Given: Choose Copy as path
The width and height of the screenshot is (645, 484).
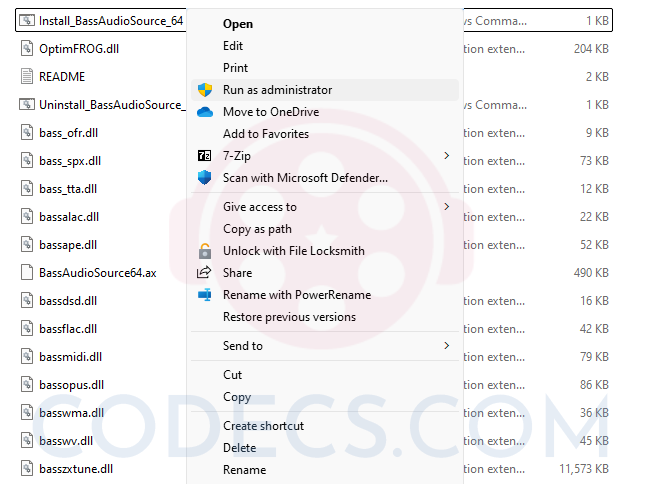Looking at the screenshot, I should [325, 229].
